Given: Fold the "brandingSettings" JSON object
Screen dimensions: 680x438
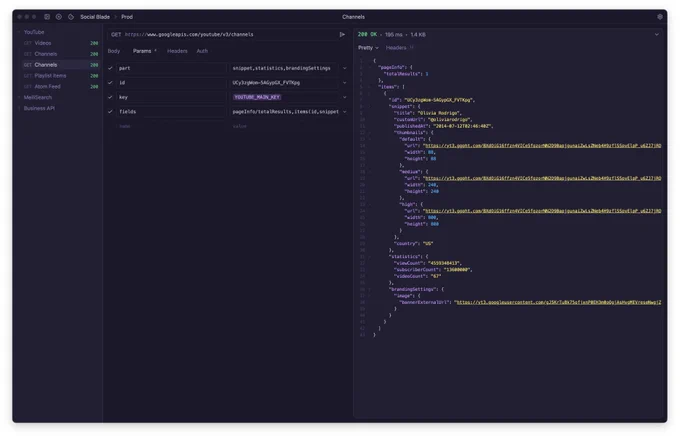Looking at the screenshot, I should tap(370, 289).
